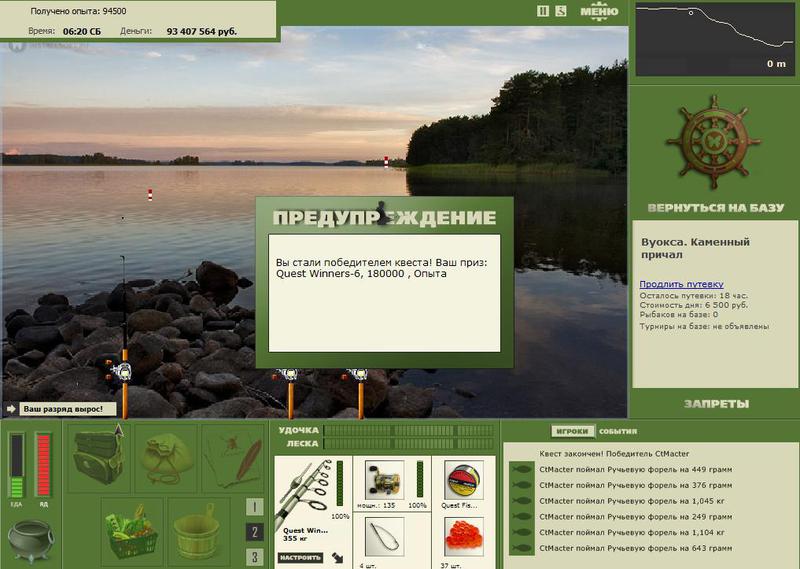Click the prize message in the ПРЕДУПРЕЖДЕНИЕ dialog
The height and width of the screenshot is (569, 800).
click(x=381, y=268)
